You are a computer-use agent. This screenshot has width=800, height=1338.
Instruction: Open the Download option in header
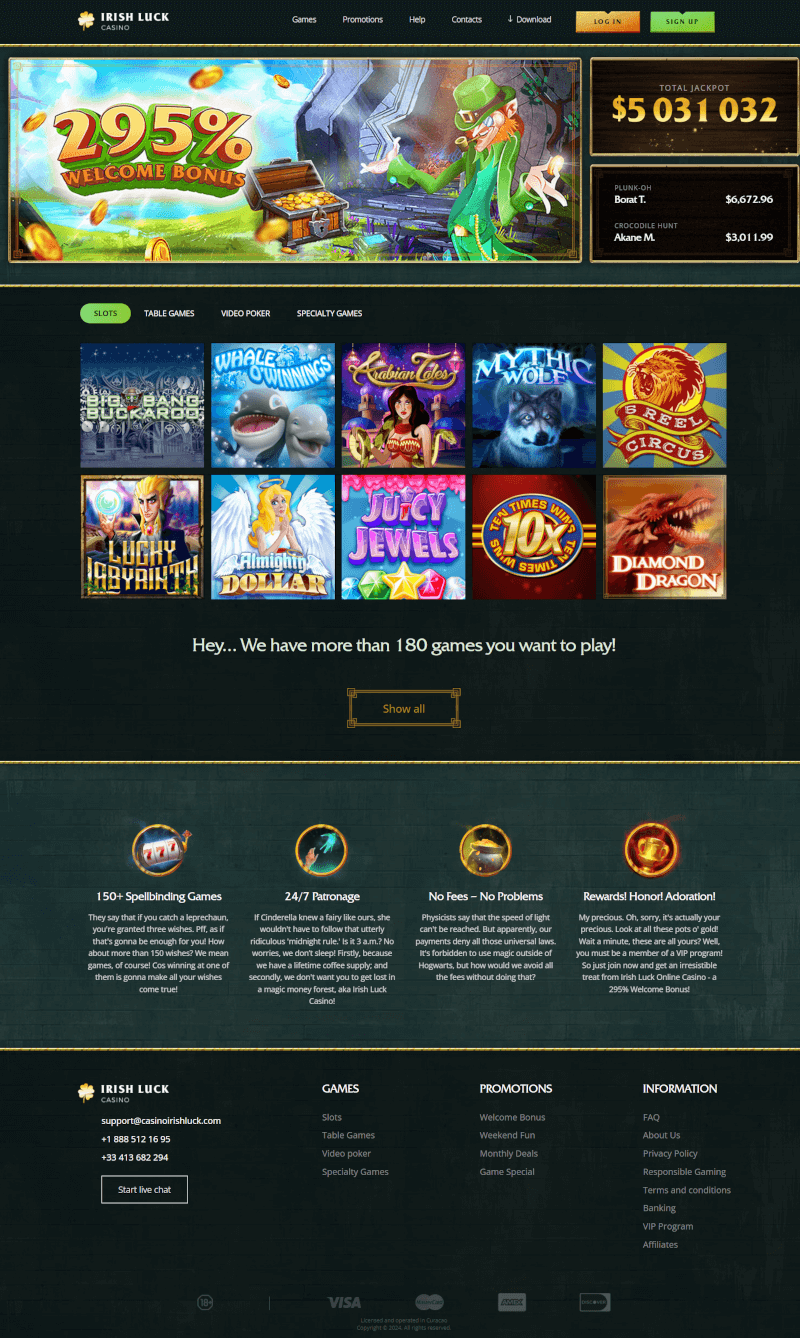click(x=529, y=19)
